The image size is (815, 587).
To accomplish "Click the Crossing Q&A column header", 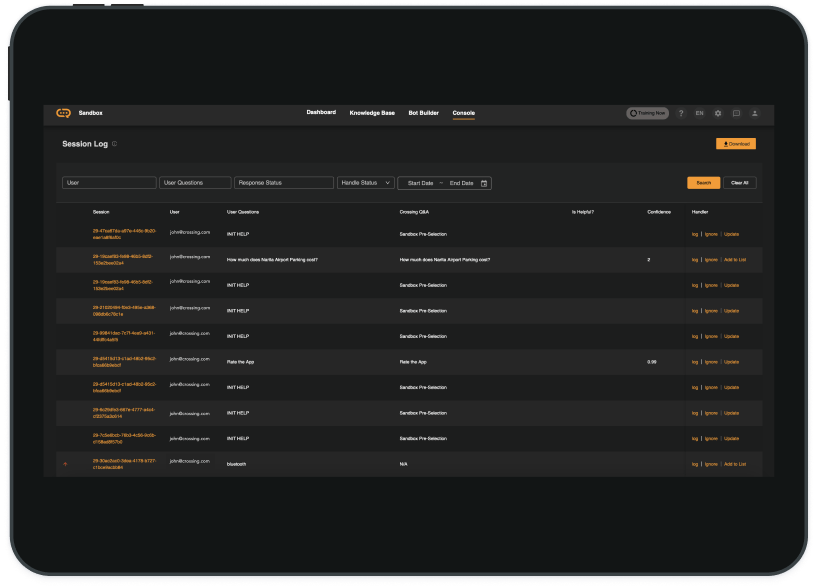I will click(x=414, y=212).
